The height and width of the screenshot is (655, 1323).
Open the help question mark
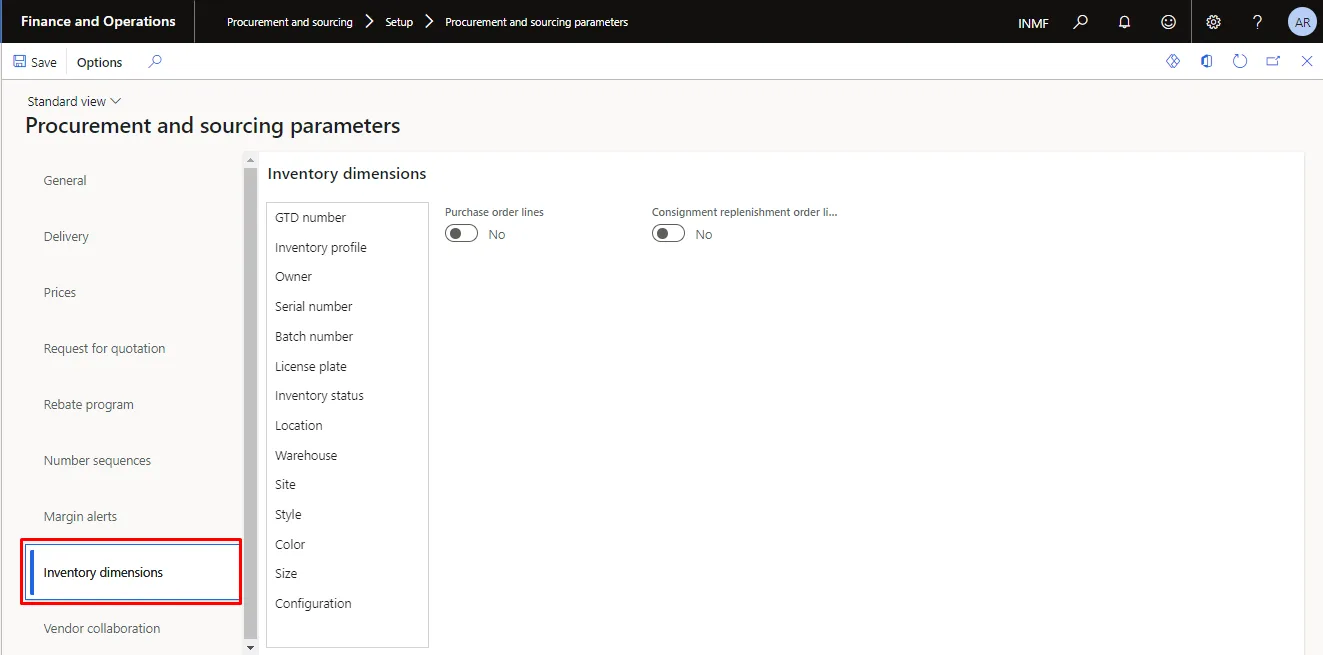[1258, 22]
